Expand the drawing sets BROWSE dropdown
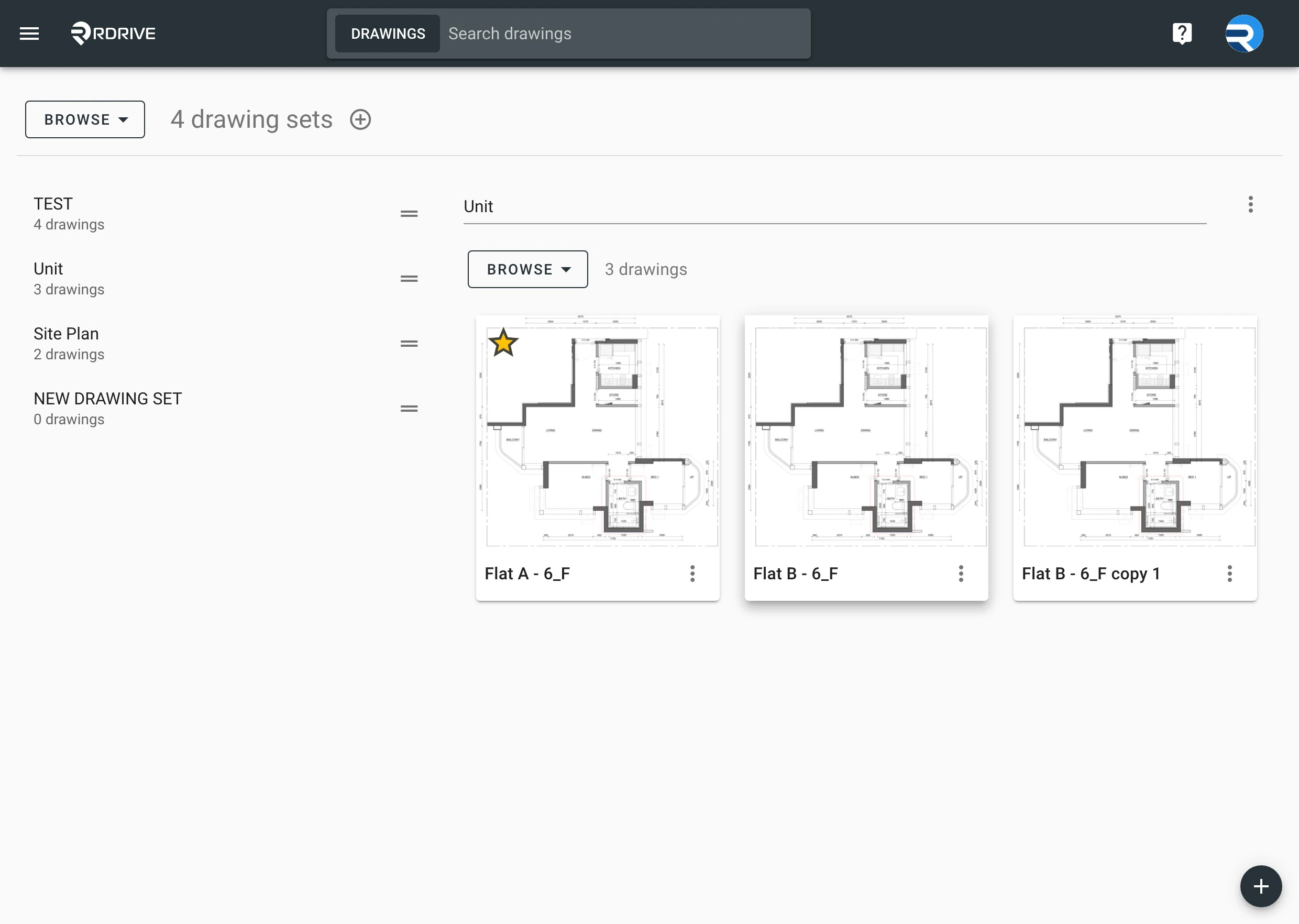Screen dimensions: 1299x924 (85, 119)
